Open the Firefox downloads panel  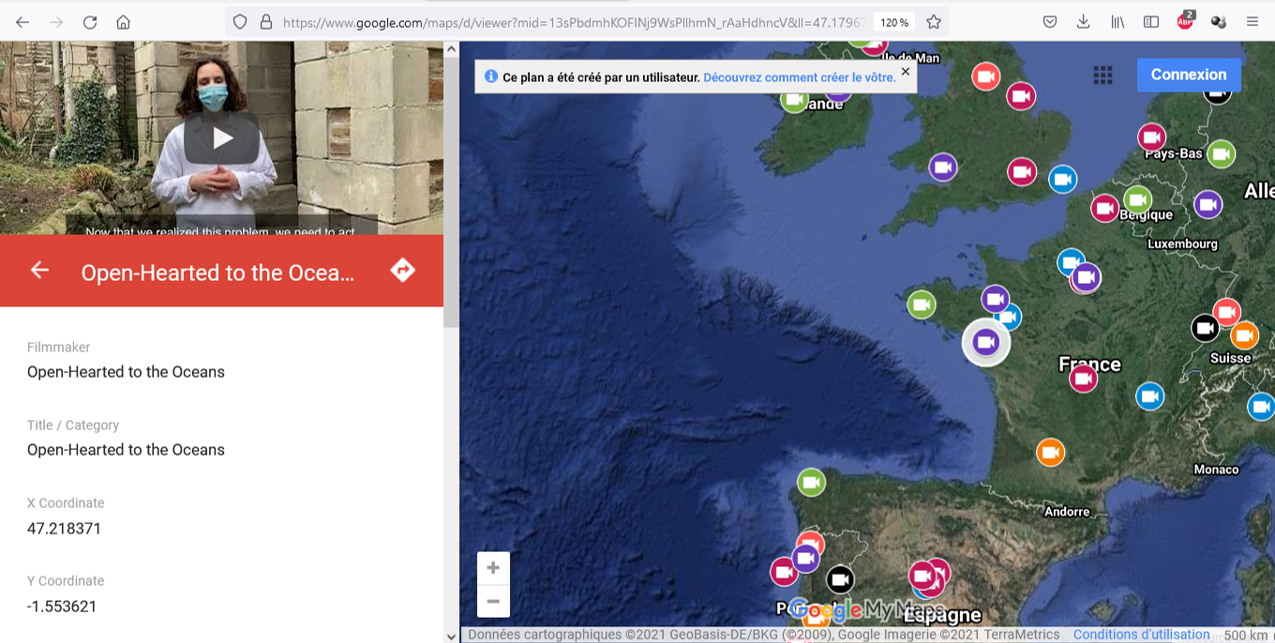coord(1084,22)
